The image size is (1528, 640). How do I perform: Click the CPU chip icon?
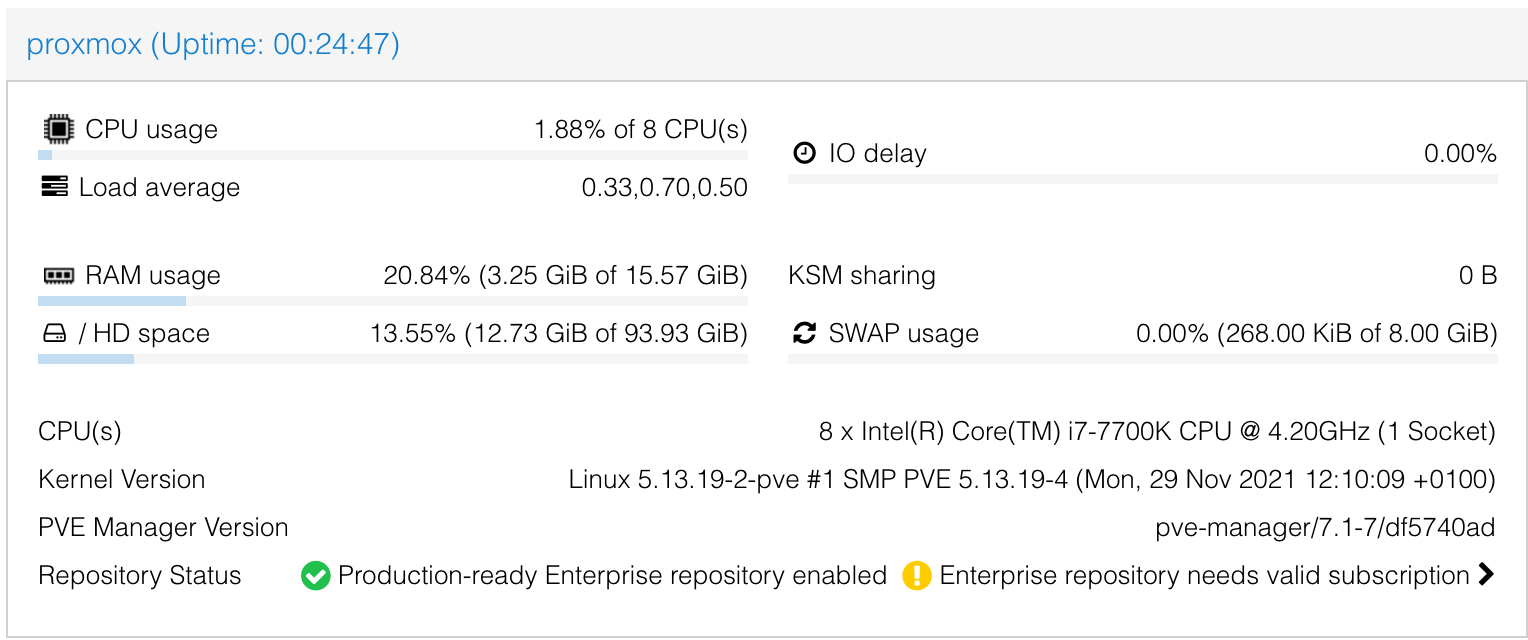58,129
